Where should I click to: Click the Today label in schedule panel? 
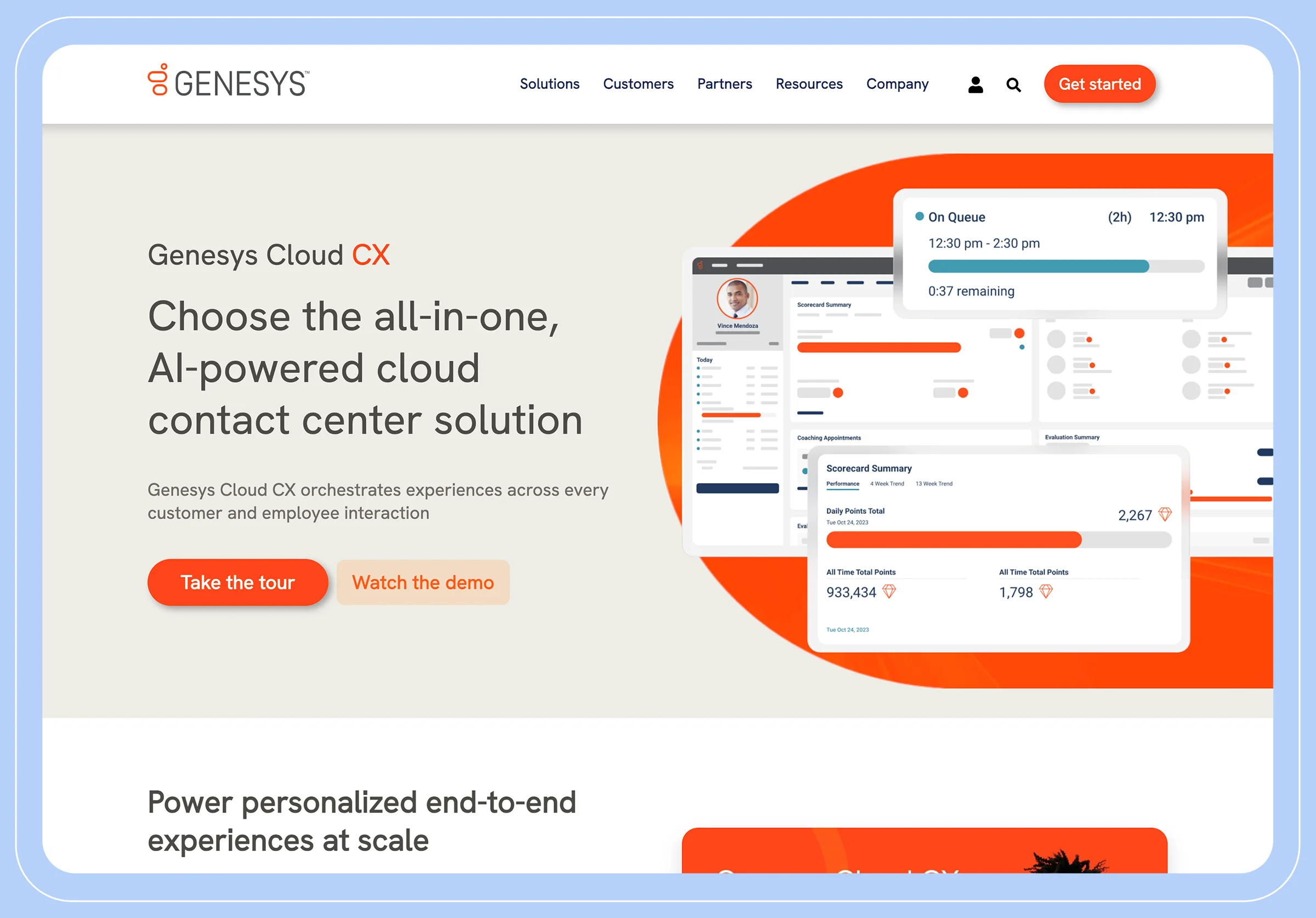[704, 360]
